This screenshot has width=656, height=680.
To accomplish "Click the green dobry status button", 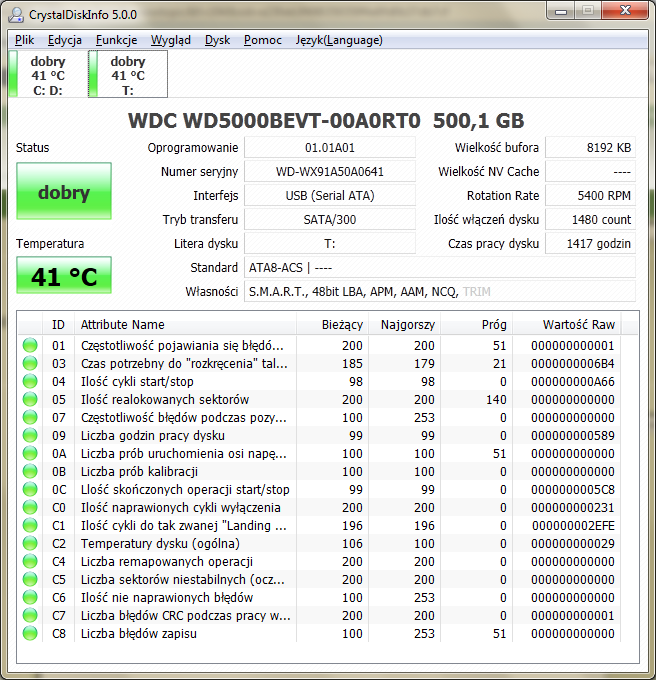I will point(64,191).
